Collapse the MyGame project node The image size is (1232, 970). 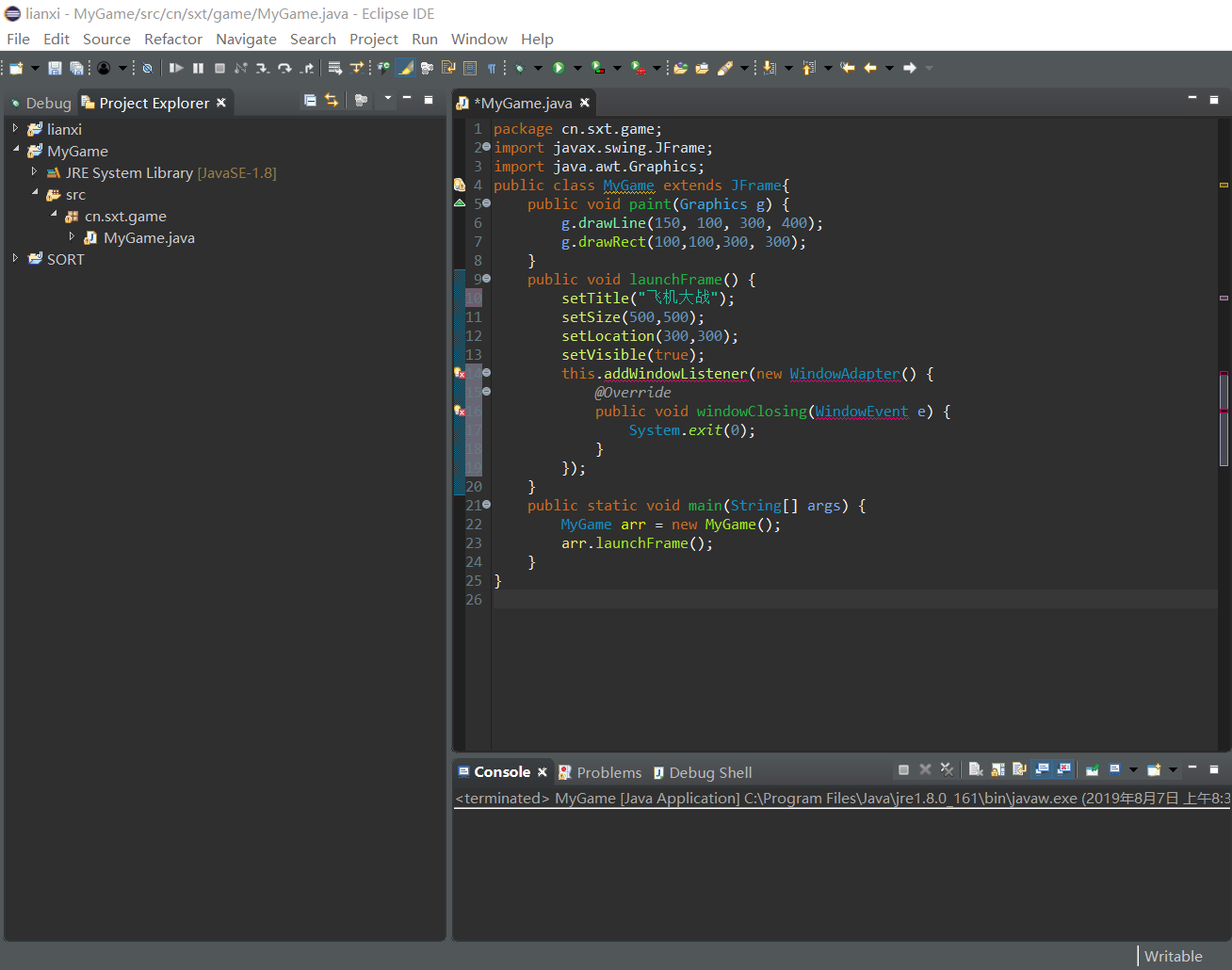pyautogui.click(x=15, y=150)
